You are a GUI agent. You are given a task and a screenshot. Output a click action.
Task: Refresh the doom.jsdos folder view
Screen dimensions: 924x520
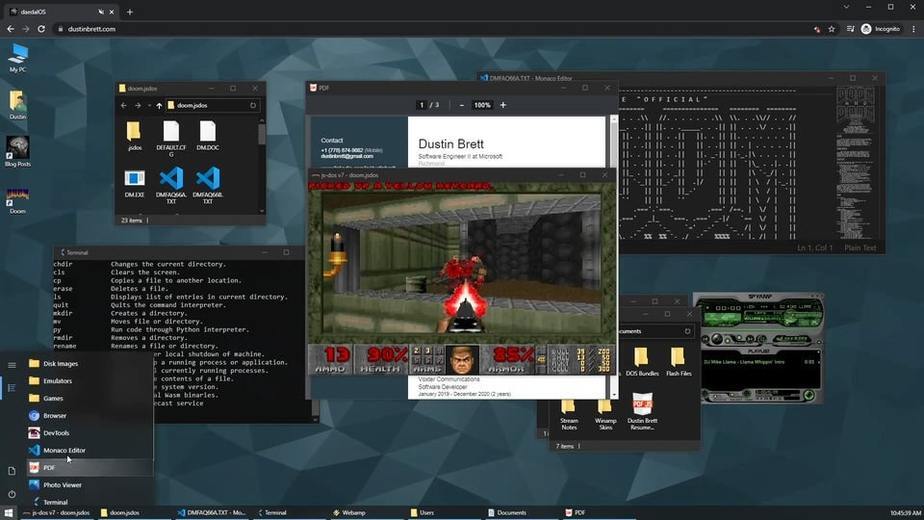[x=253, y=106]
